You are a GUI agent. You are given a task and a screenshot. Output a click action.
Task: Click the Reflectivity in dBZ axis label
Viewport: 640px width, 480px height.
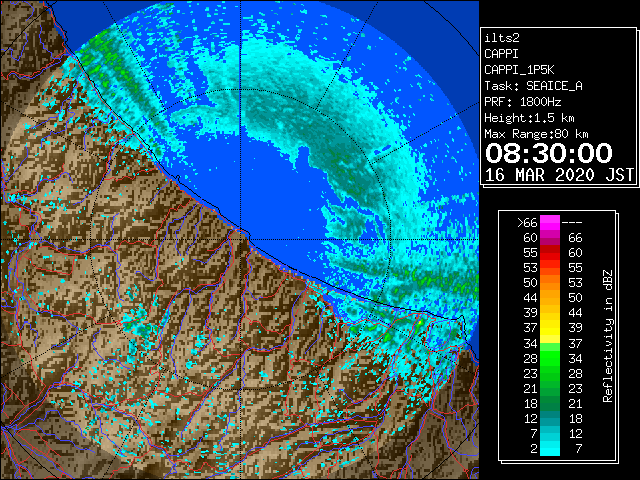click(x=608, y=336)
